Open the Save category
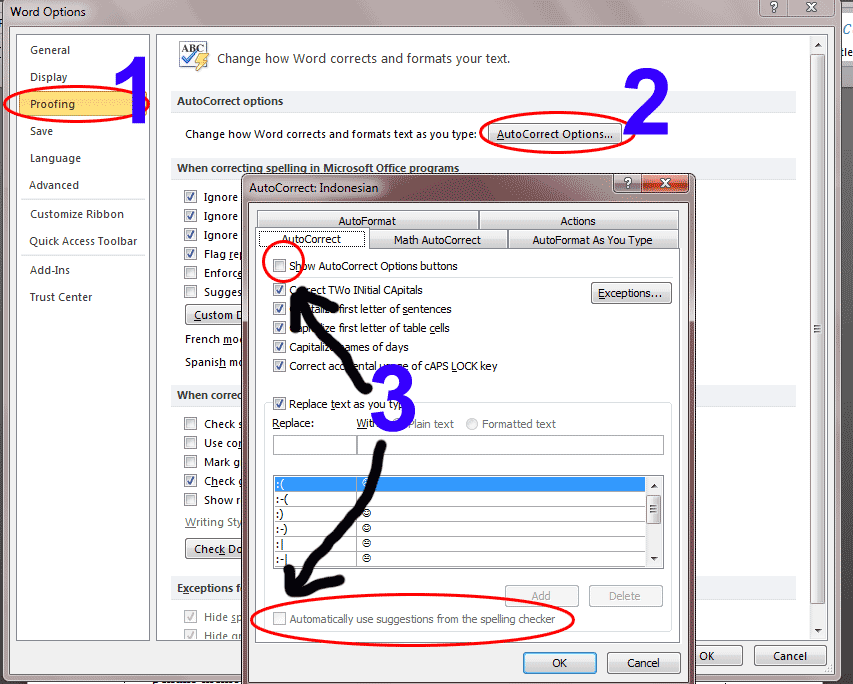Viewport: 853px width, 684px height. point(41,131)
